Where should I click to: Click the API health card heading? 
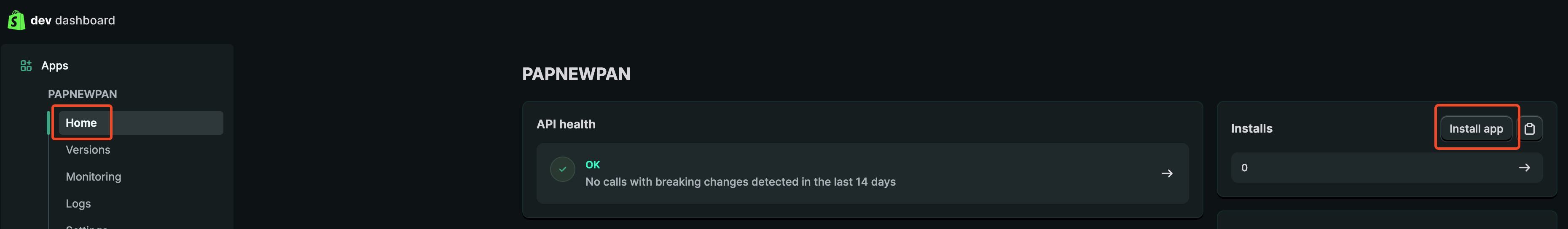click(566, 125)
